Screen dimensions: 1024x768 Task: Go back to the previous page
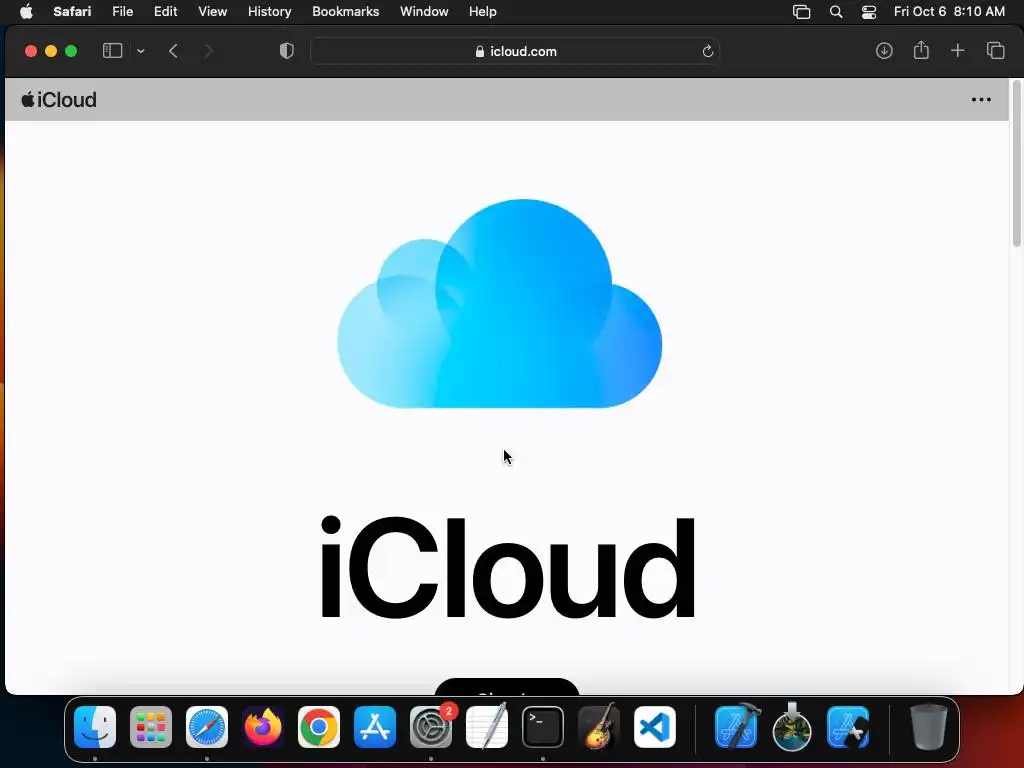pyautogui.click(x=173, y=51)
